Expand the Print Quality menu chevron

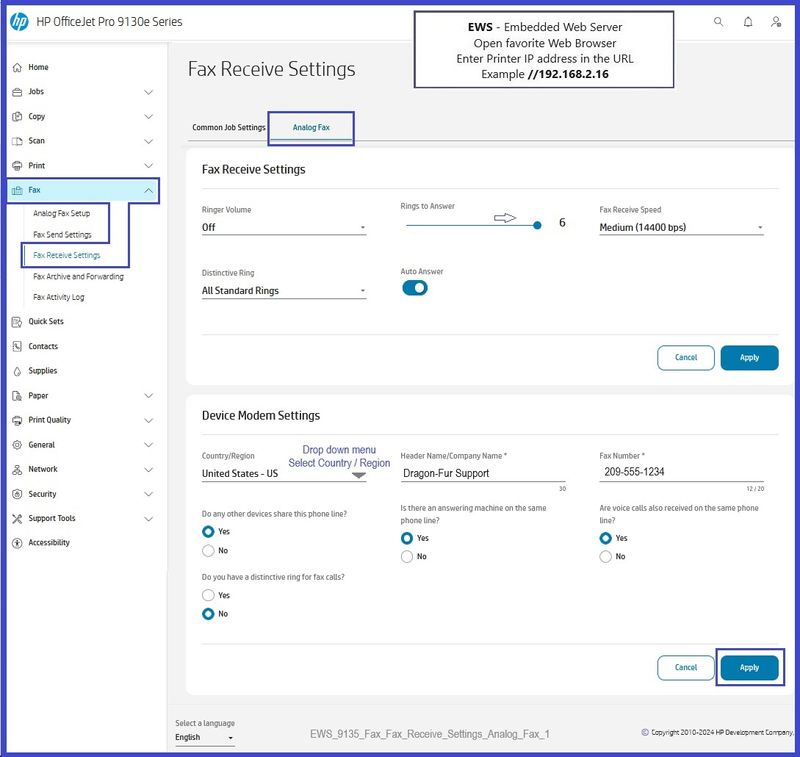pos(148,421)
